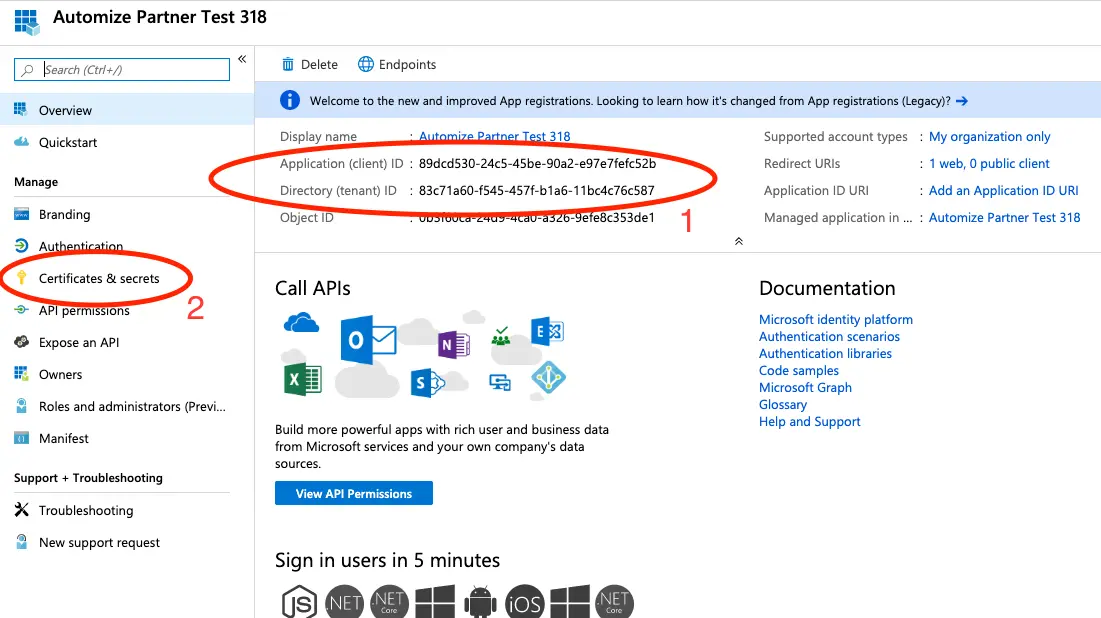
Task: Click the Delete trash icon
Action: pos(287,64)
